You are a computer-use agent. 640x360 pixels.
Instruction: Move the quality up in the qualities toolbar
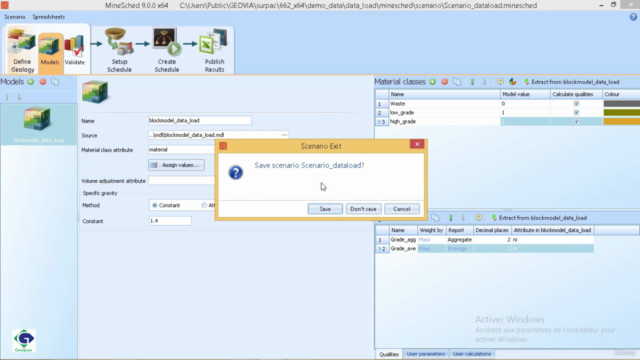(x=451, y=218)
